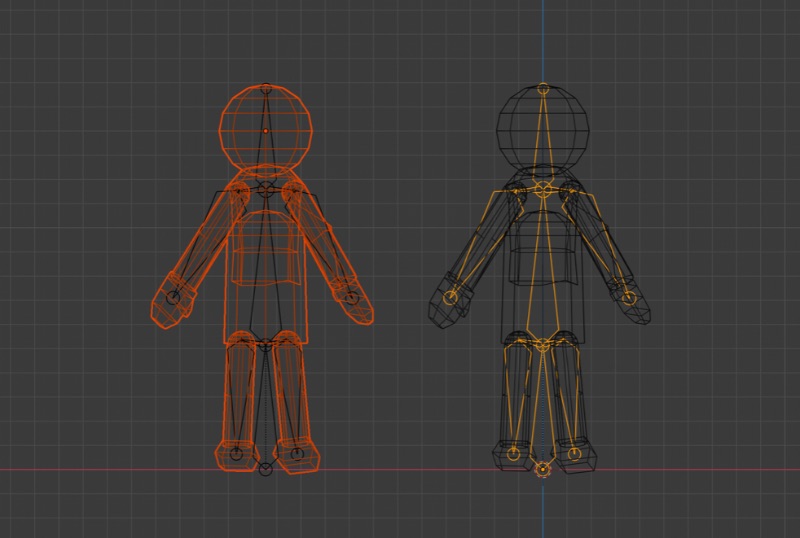Select hand bone circle on orange character's rightmost arm
This screenshot has width=800, height=538.
pyautogui.click(x=351, y=296)
